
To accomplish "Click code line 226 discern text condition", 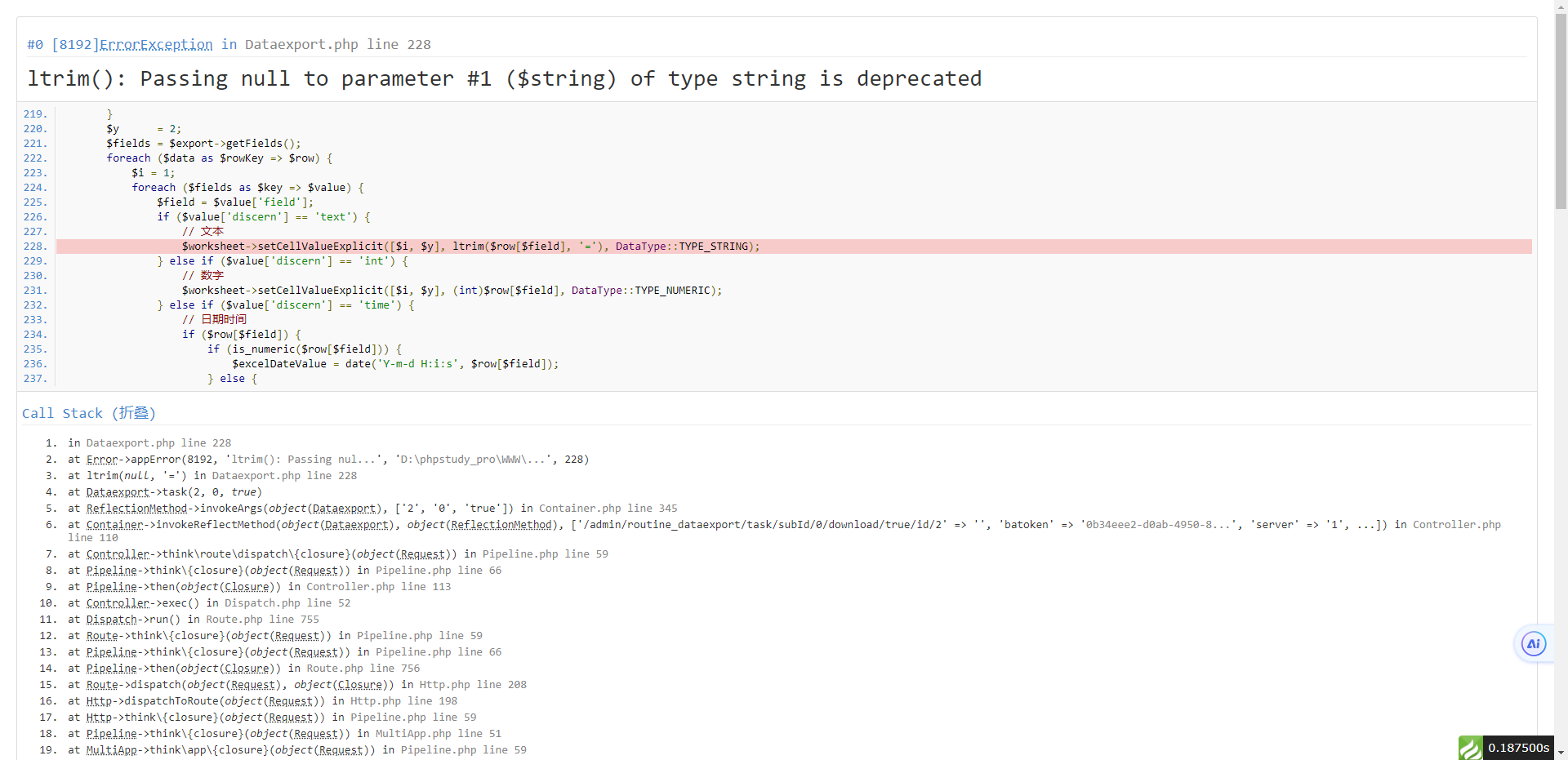I will (264, 217).
